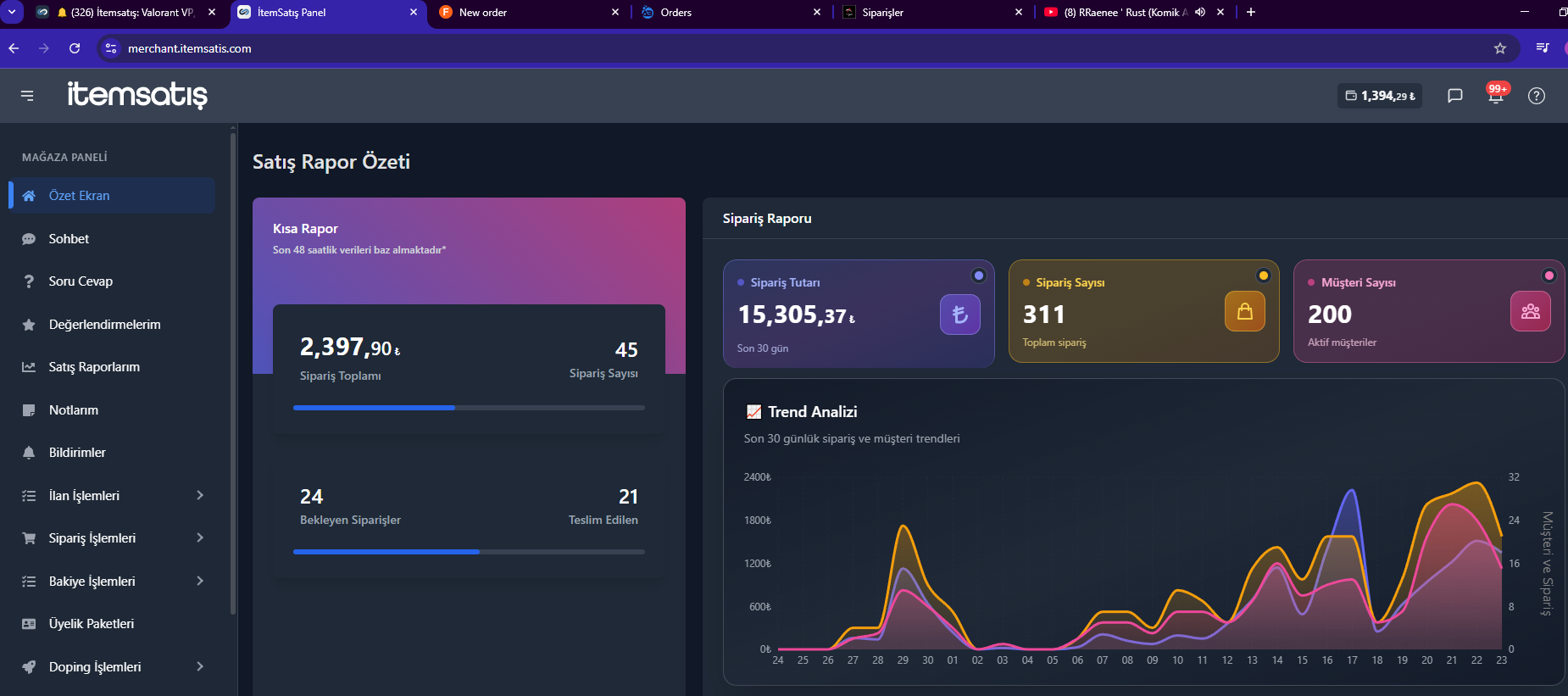Open the notifications bell with 99+ badge
The height and width of the screenshot is (696, 1568).
click(x=1496, y=95)
